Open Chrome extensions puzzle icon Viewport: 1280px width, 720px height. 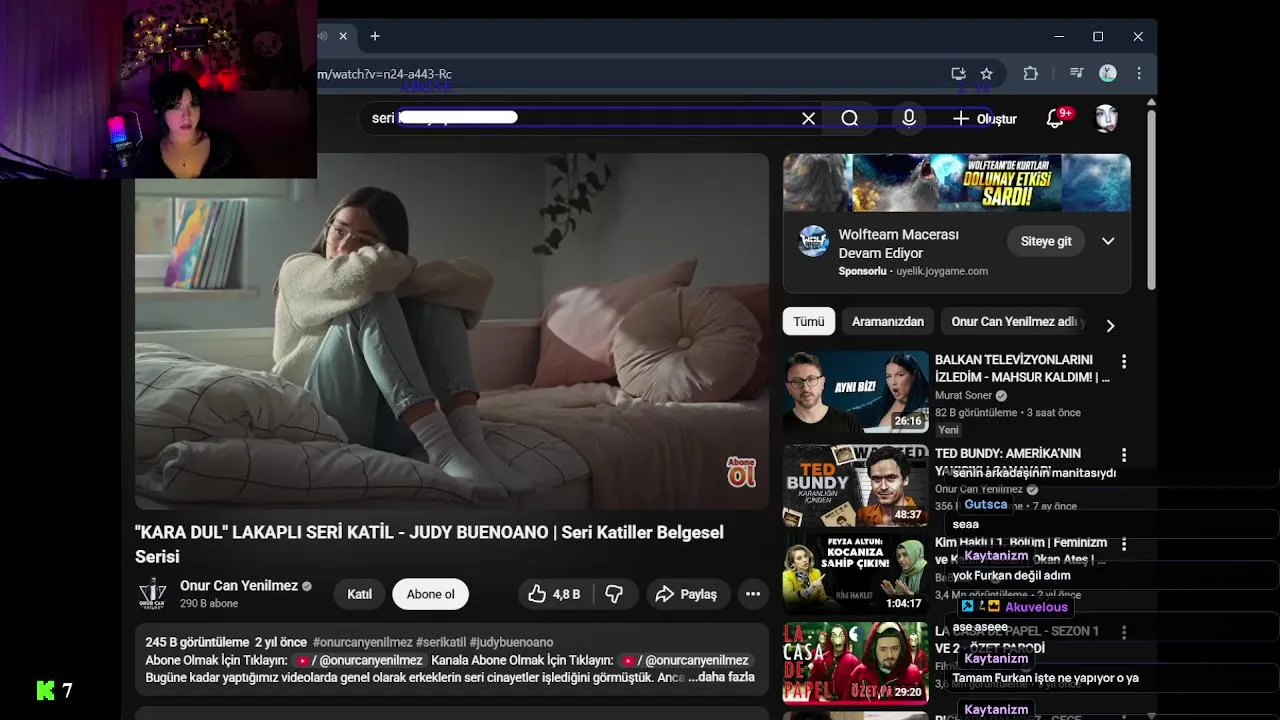point(1031,74)
